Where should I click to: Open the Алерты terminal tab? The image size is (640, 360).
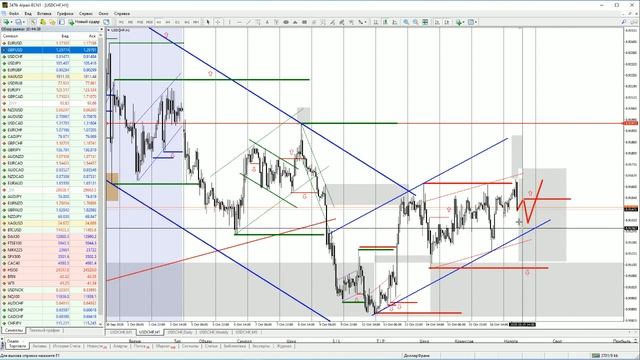coord(120,346)
